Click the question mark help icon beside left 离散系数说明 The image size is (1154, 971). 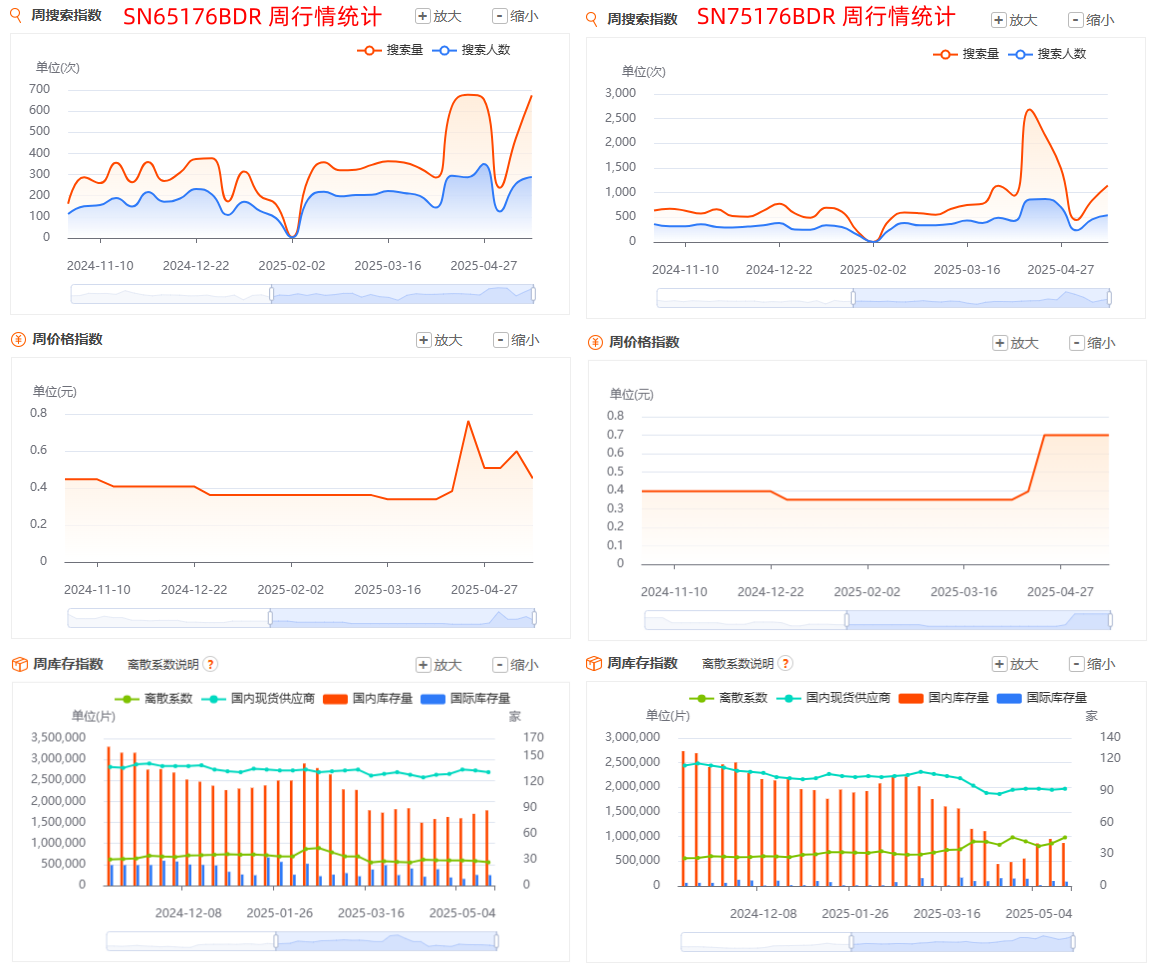click(x=211, y=664)
